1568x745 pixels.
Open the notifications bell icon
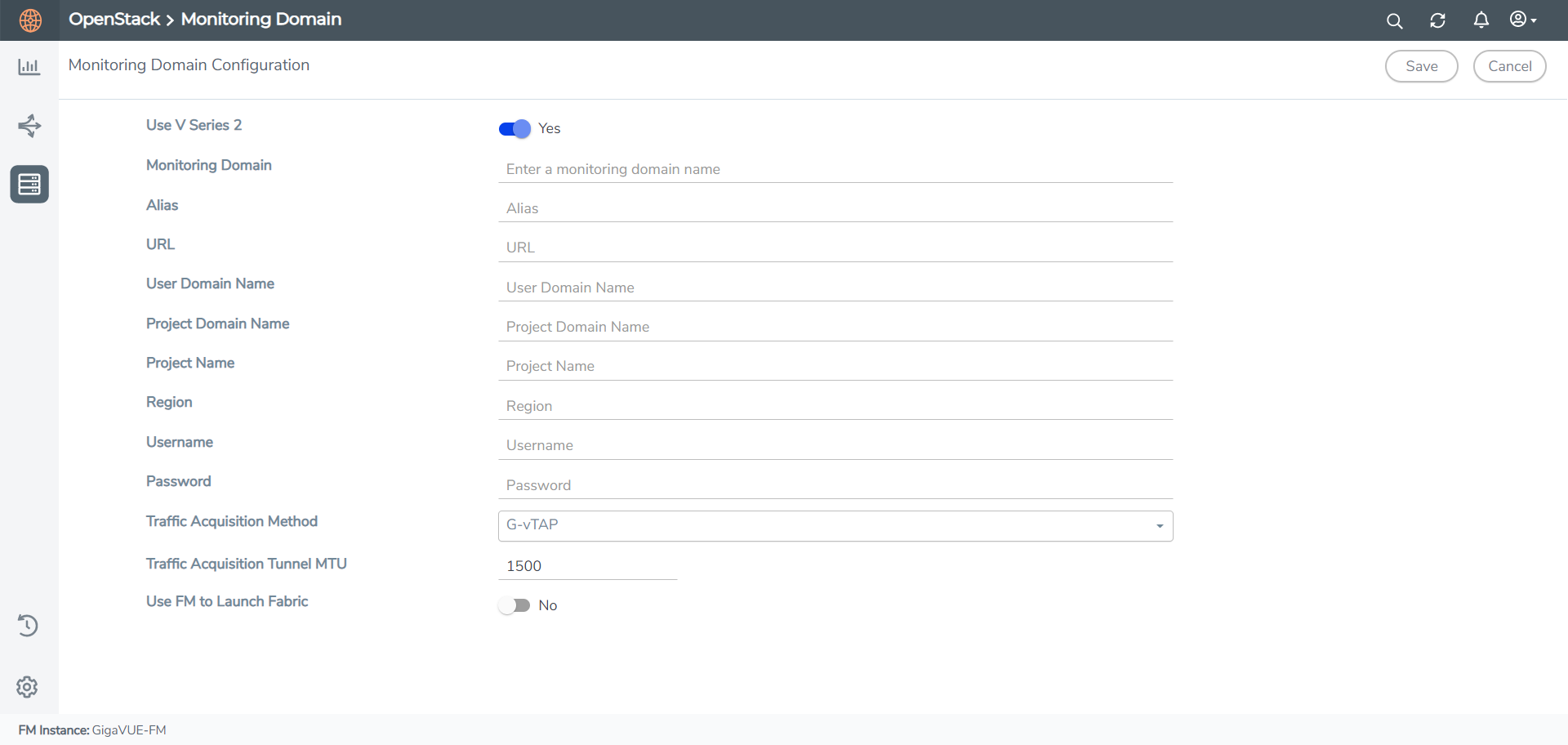1481,20
